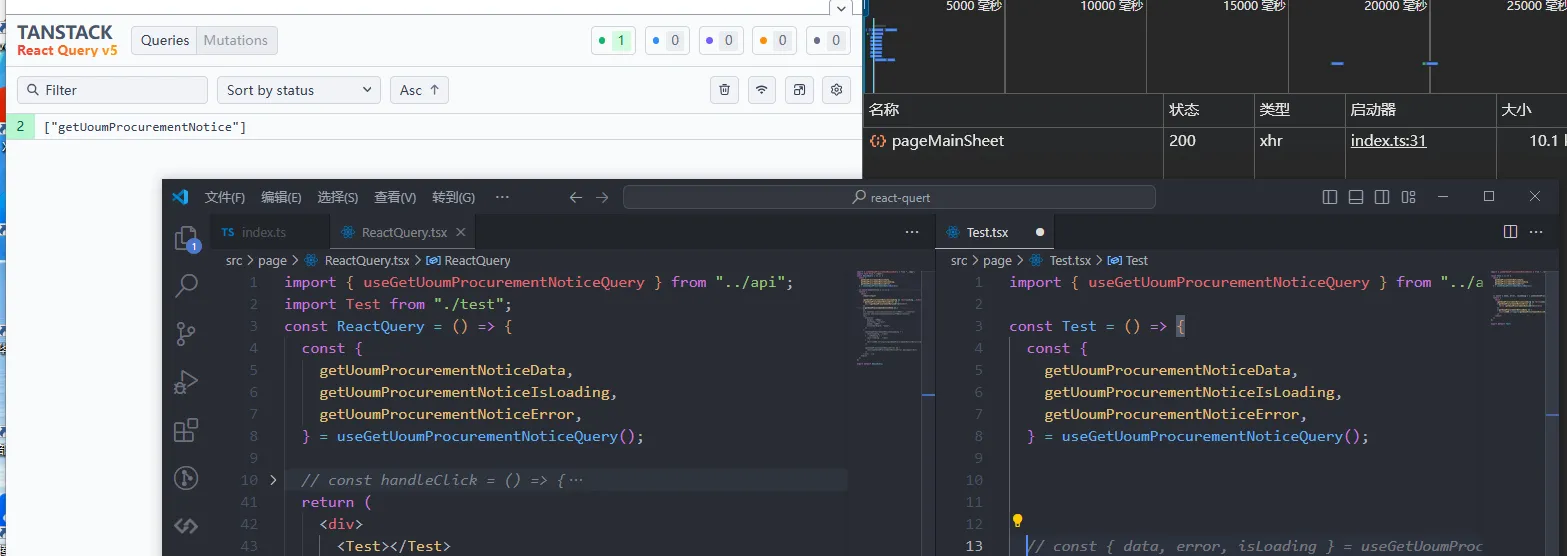Filter by stale queries orange badge
The height and width of the screenshot is (556, 1567).
[775, 41]
